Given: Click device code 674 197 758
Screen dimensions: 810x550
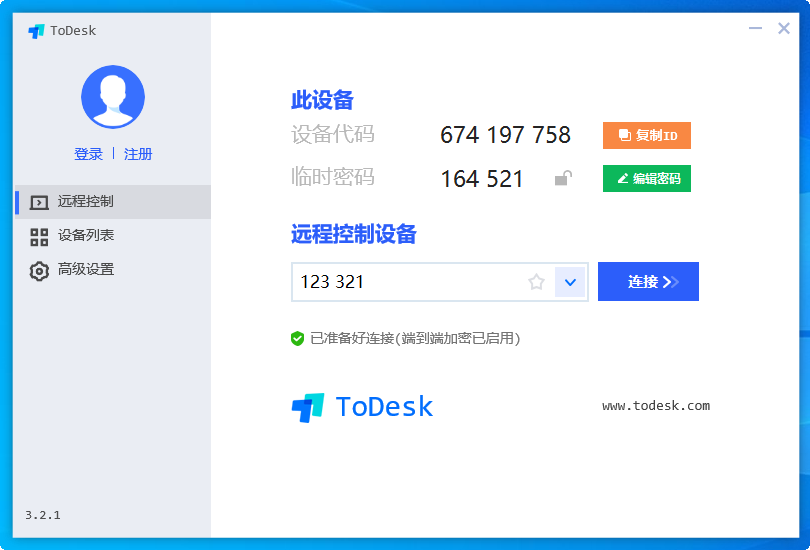Looking at the screenshot, I should [505, 135].
